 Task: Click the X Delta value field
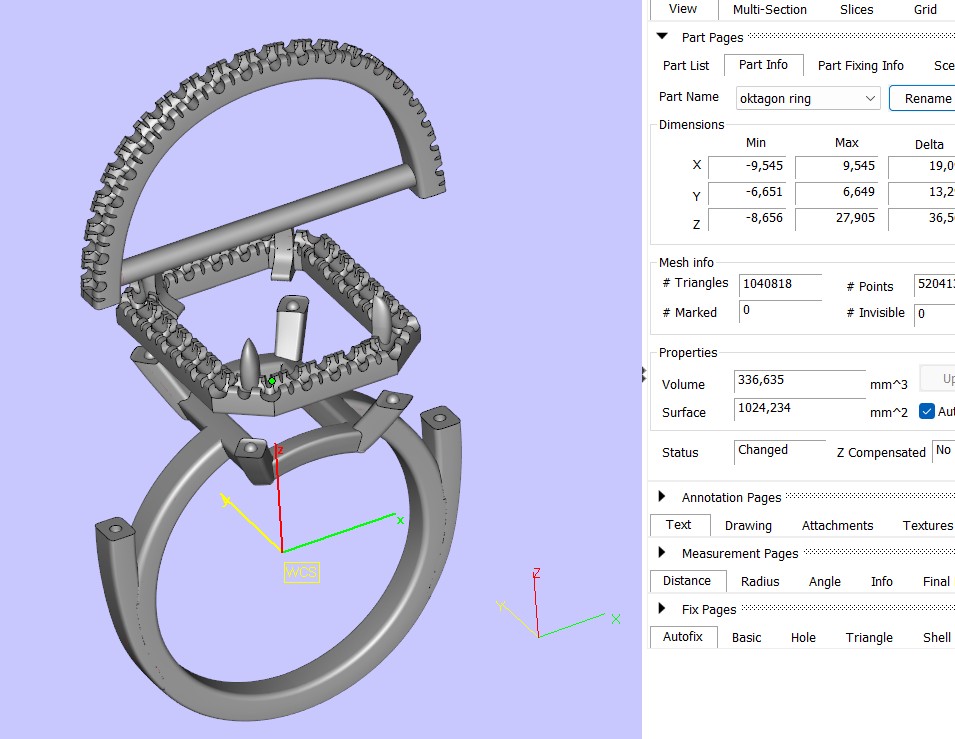pos(922,166)
